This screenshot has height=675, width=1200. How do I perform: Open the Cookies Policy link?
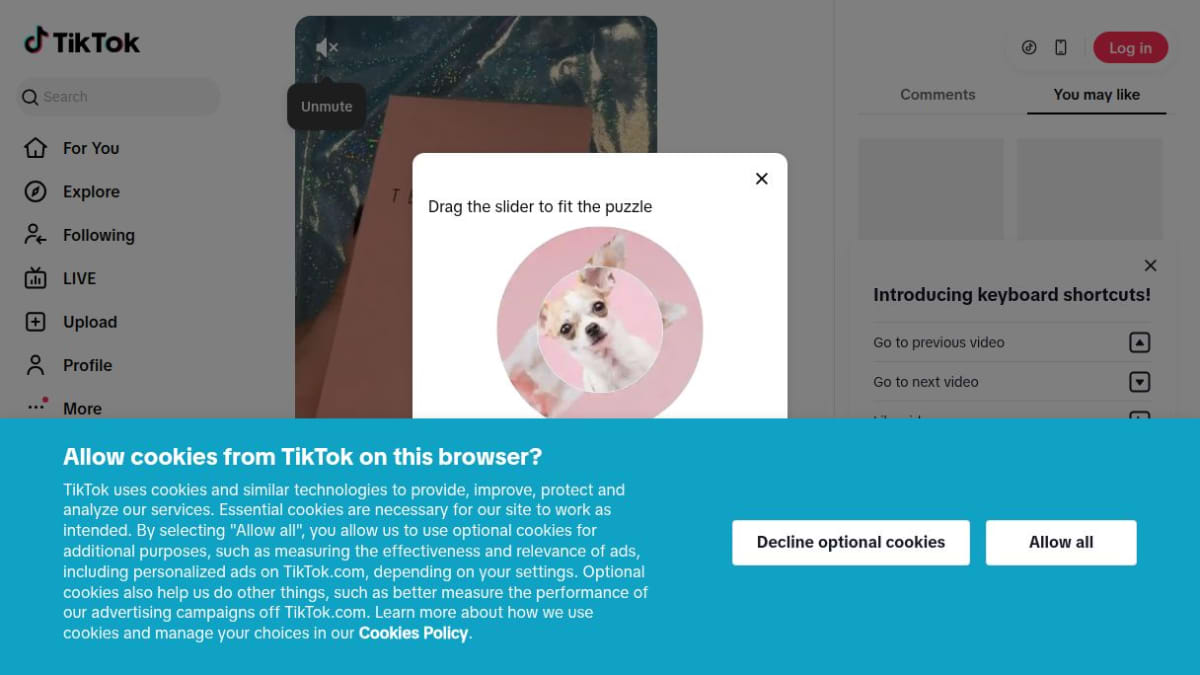(413, 633)
